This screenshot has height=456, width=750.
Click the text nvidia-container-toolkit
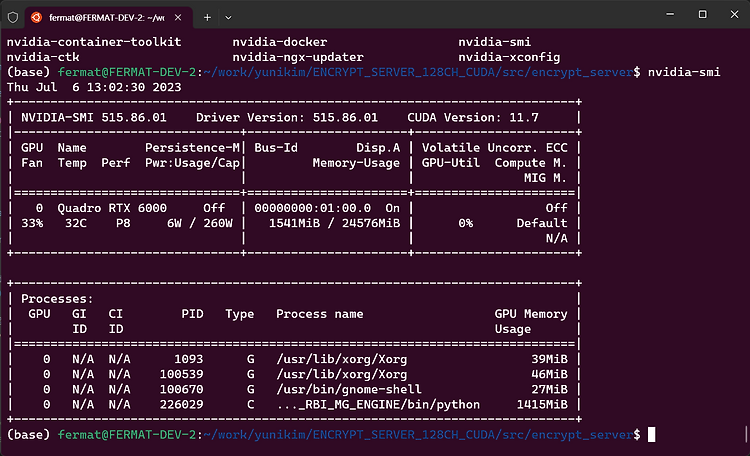pos(94,42)
